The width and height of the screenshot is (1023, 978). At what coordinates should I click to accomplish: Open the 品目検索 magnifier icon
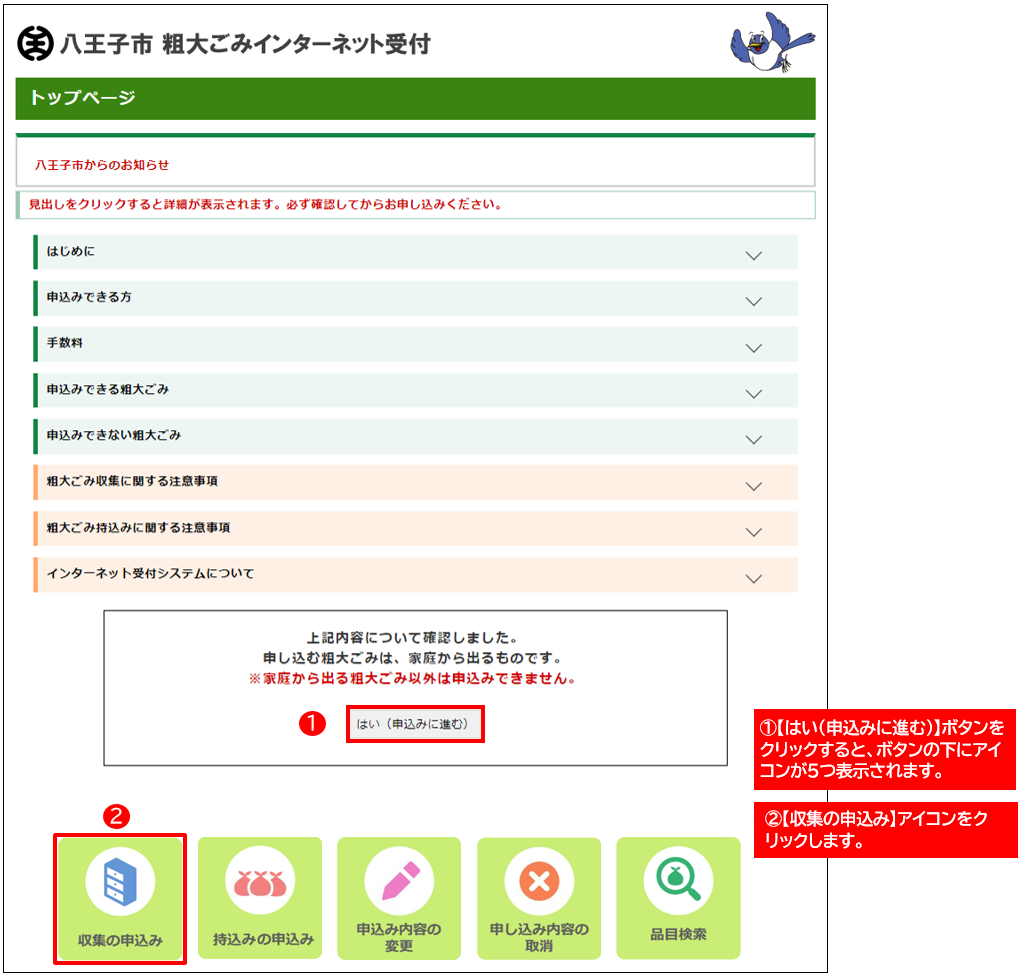pos(678,880)
